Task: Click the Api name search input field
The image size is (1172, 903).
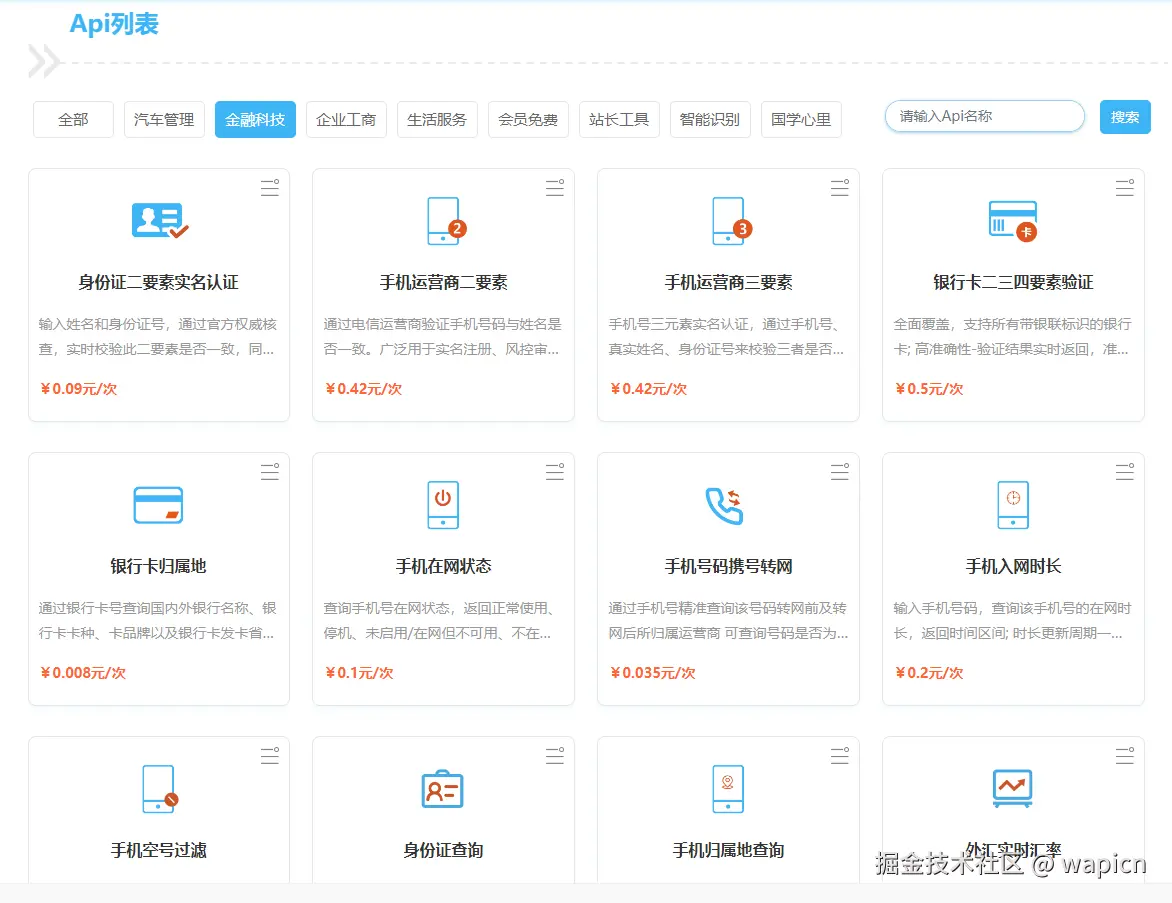Action: tap(983, 116)
